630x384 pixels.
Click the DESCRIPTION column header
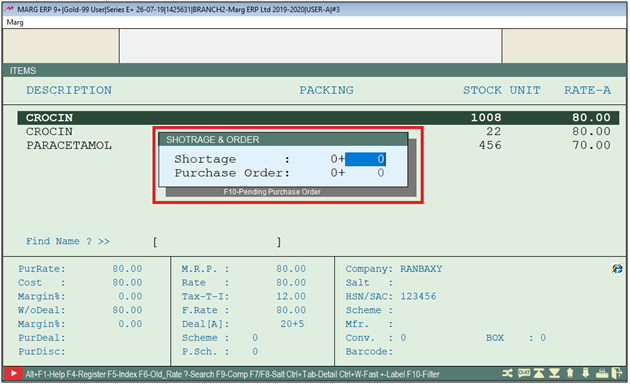(69, 90)
